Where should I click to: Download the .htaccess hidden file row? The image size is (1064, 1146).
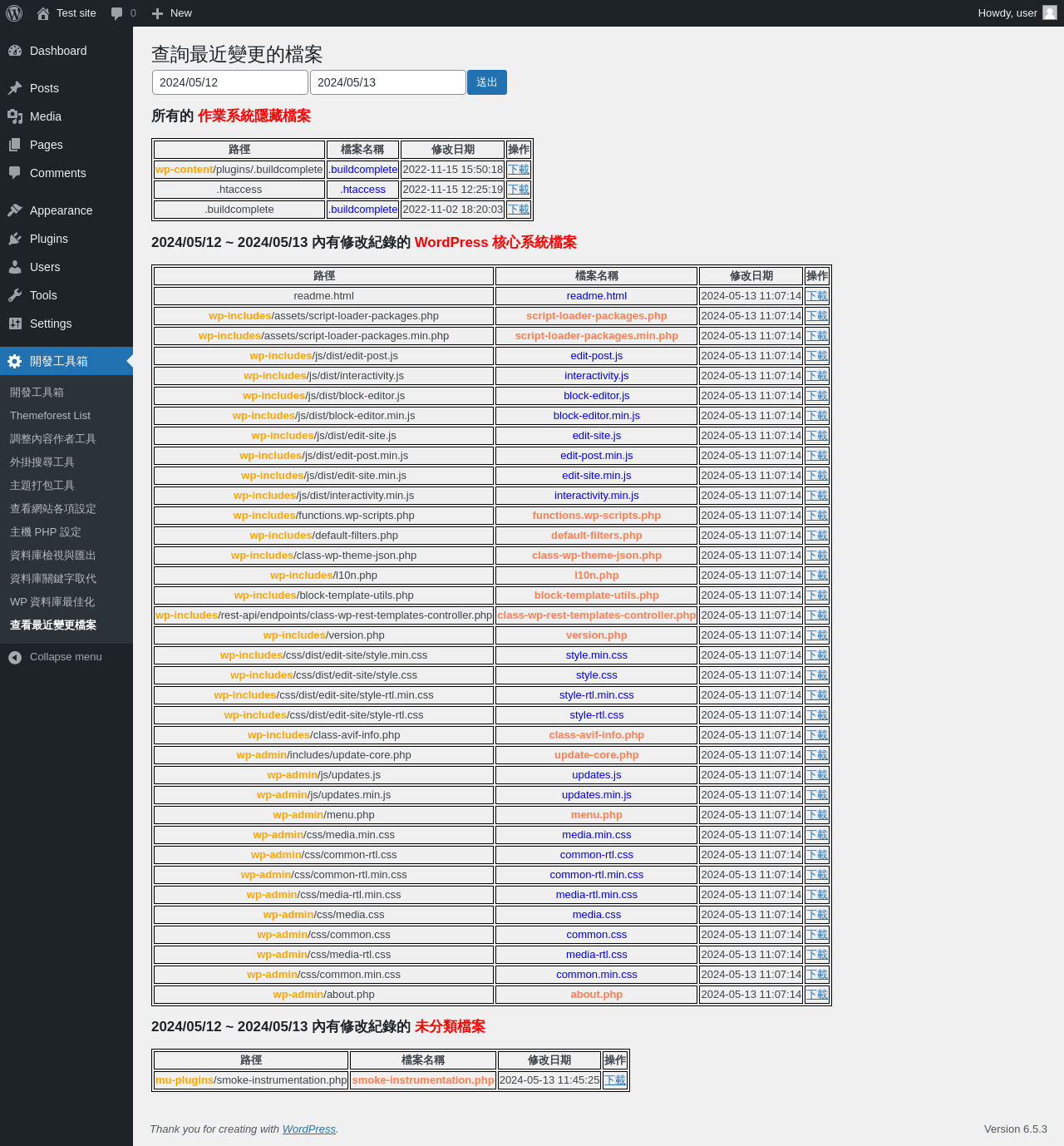pyautogui.click(x=519, y=190)
